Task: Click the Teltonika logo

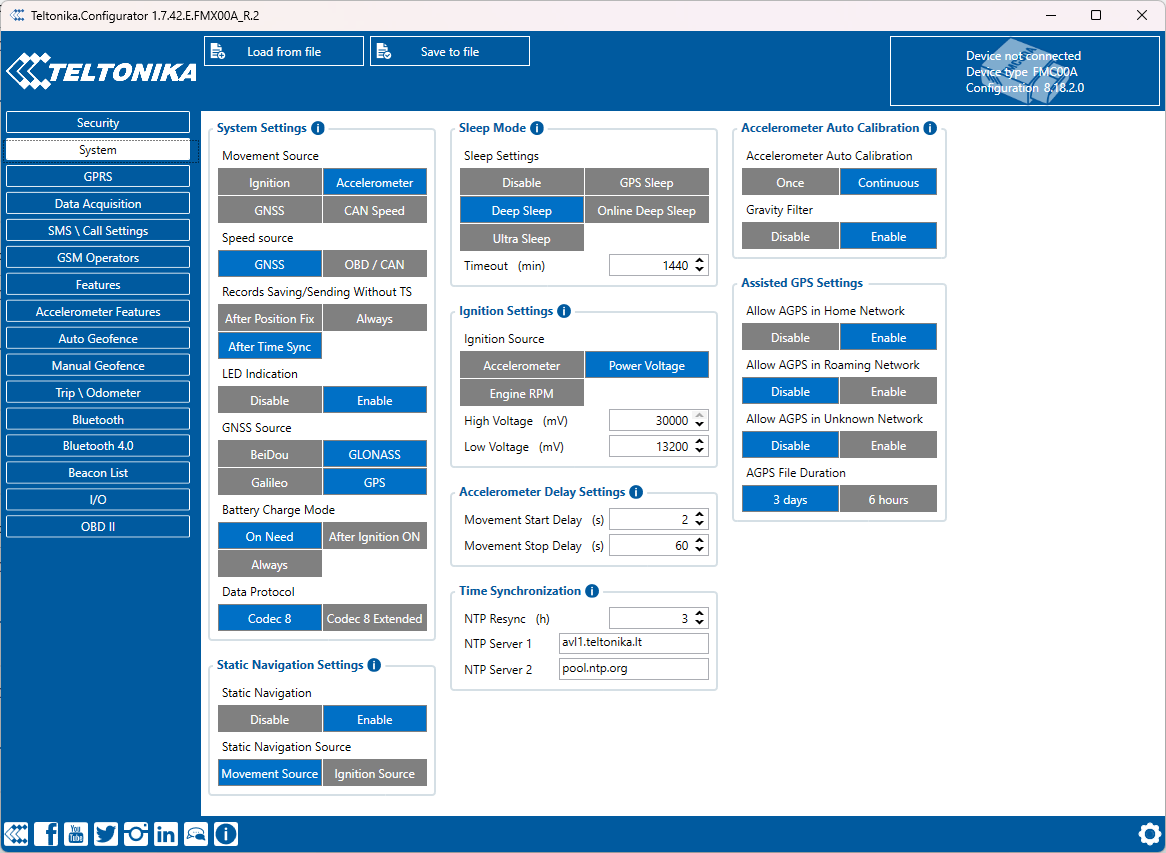Action: tap(101, 71)
